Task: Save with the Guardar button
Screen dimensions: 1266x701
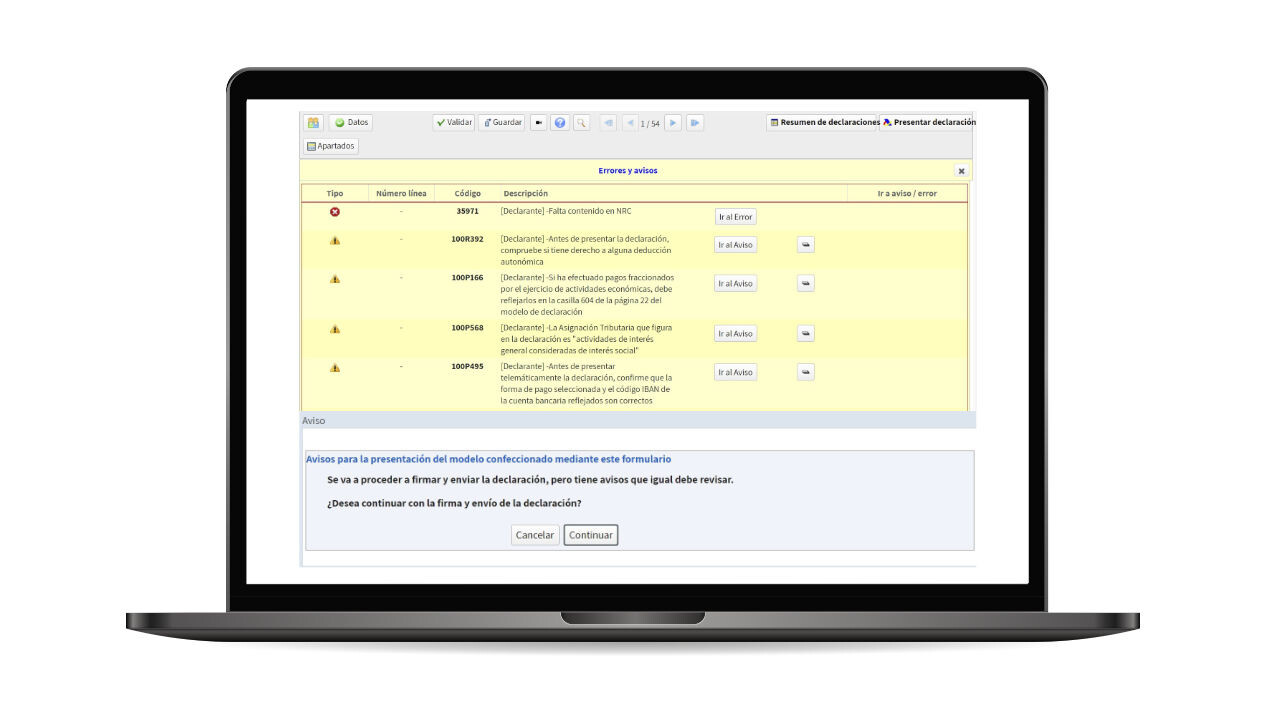Action: [502, 123]
